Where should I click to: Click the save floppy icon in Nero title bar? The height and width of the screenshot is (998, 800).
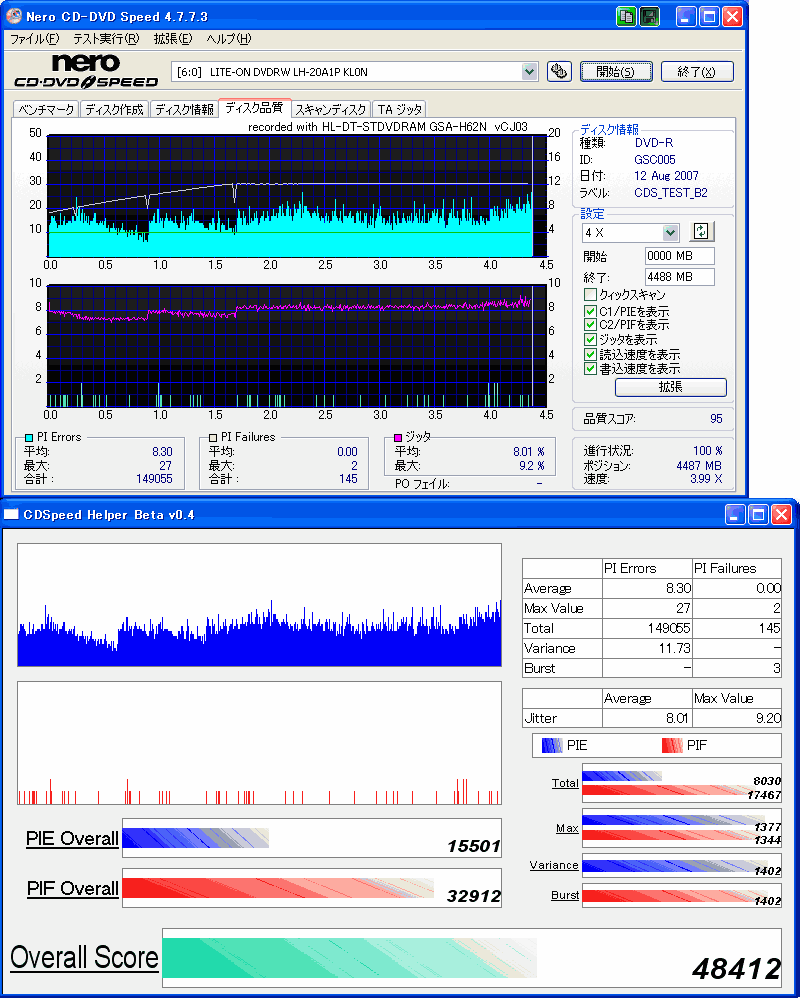click(649, 16)
